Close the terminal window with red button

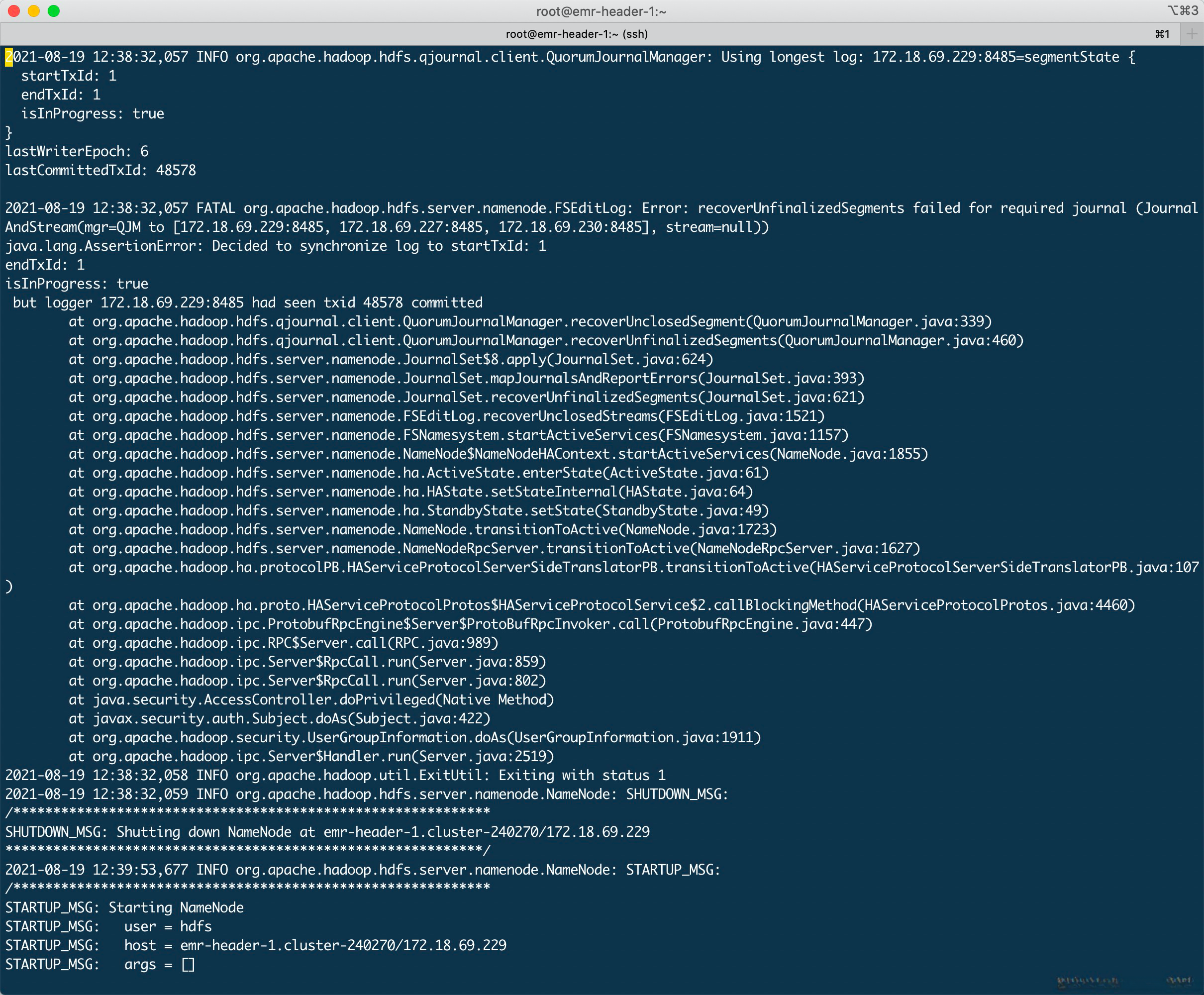(14, 11)
